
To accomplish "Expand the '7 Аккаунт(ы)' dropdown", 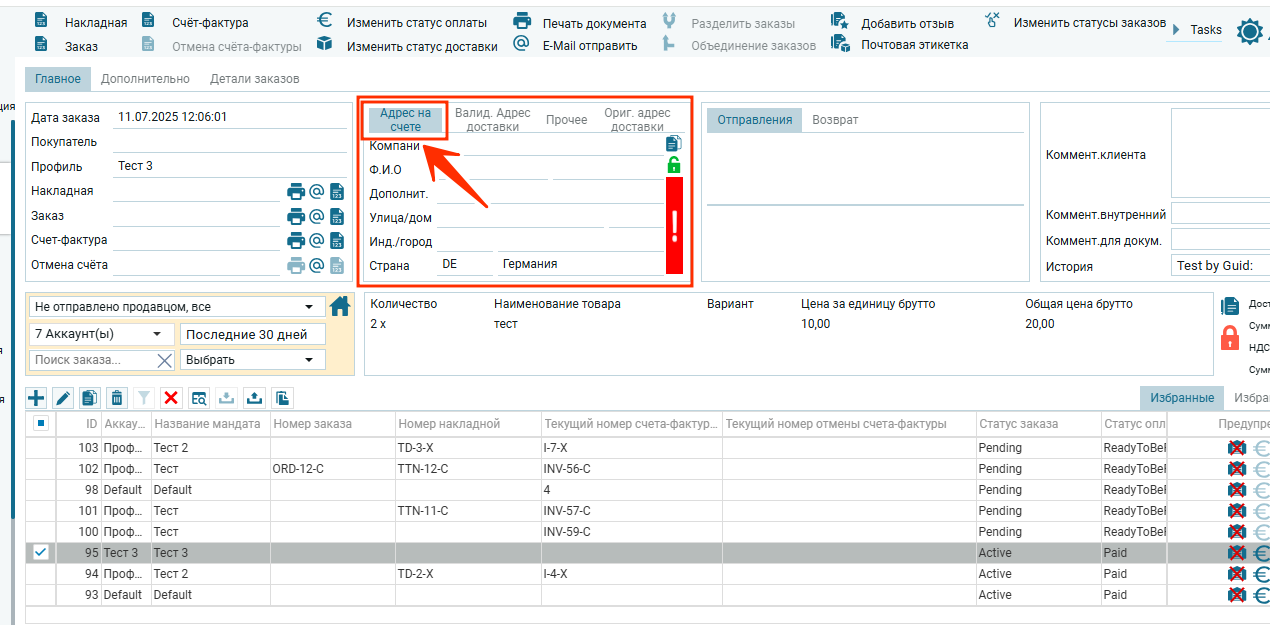I will (100, 334).
